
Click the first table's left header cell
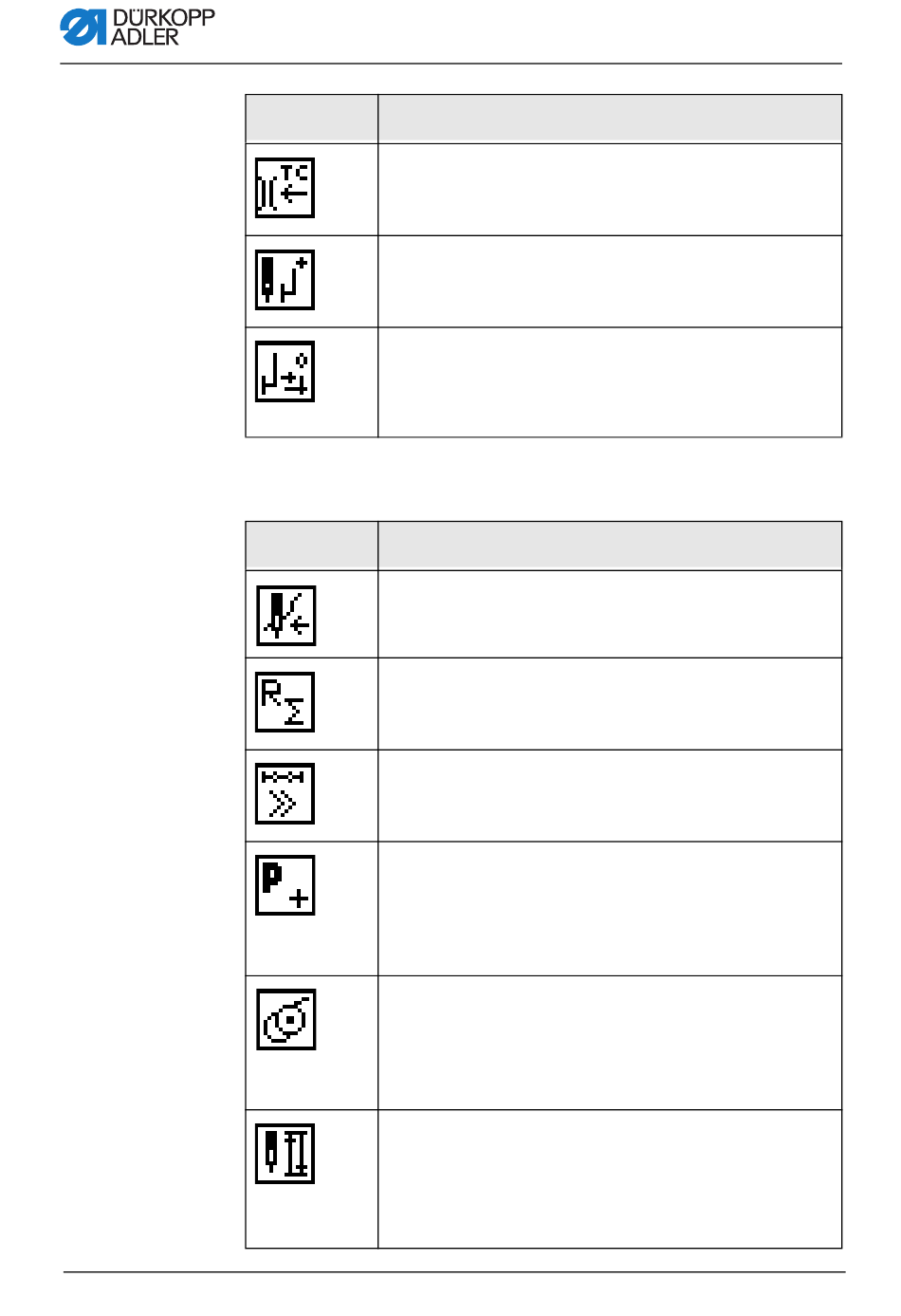point(312,119)
